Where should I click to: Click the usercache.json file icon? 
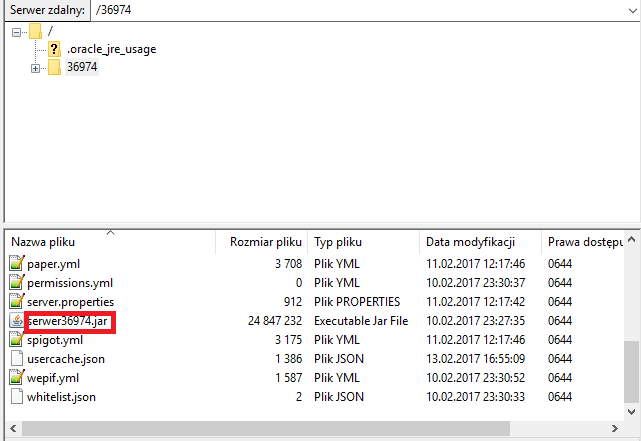click(16, 359)
